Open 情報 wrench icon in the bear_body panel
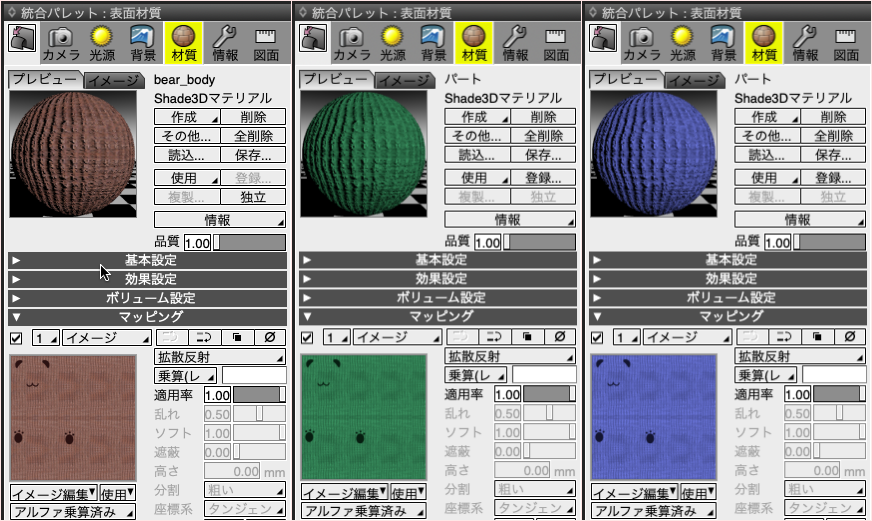Screen dimensions: 872x521 tap(225, 43)
